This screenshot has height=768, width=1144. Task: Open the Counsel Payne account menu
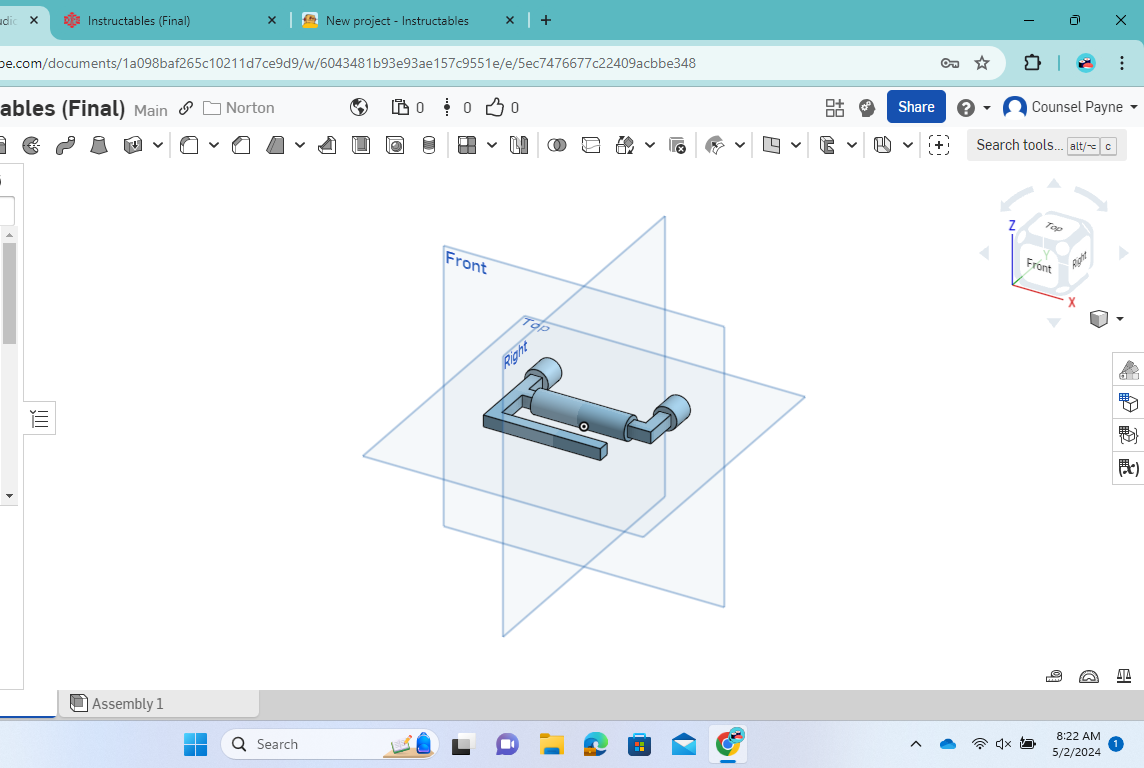[1070, 107]
